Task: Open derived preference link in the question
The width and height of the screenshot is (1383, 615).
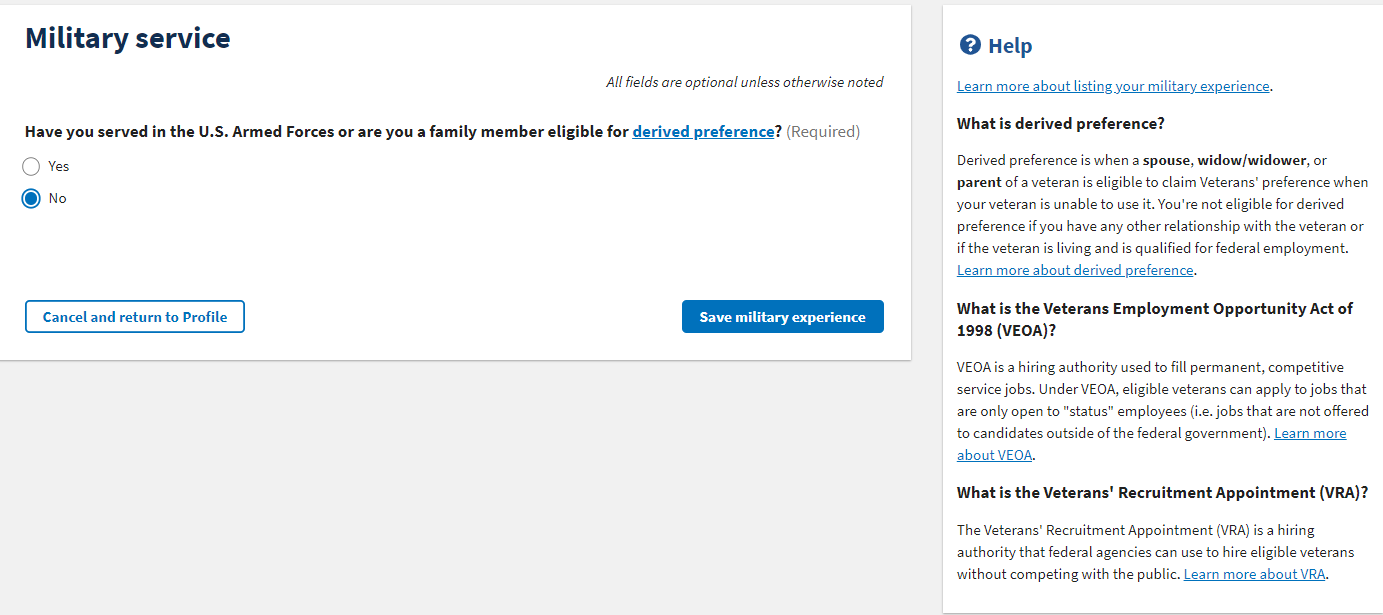Action: point(703,131)
